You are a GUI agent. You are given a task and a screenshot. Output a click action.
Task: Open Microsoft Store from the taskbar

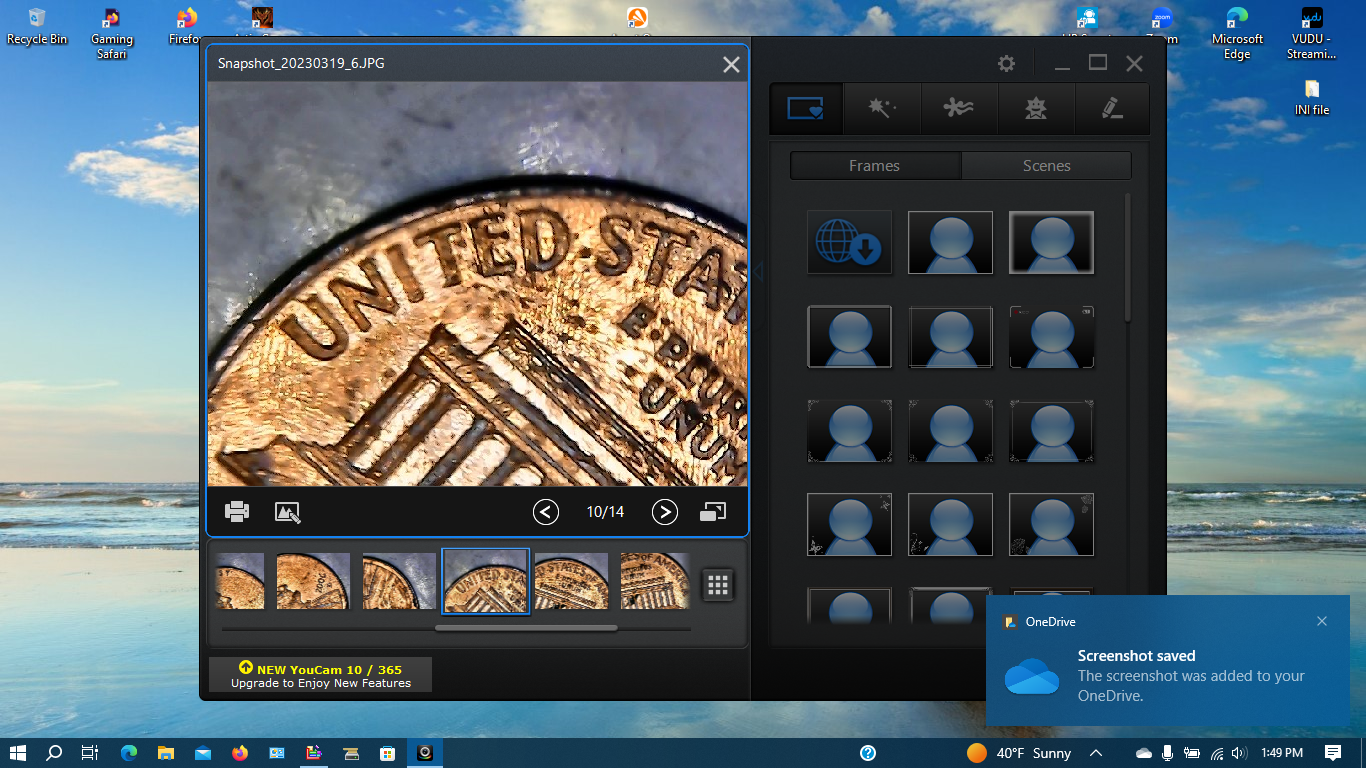tap(388, 753)
